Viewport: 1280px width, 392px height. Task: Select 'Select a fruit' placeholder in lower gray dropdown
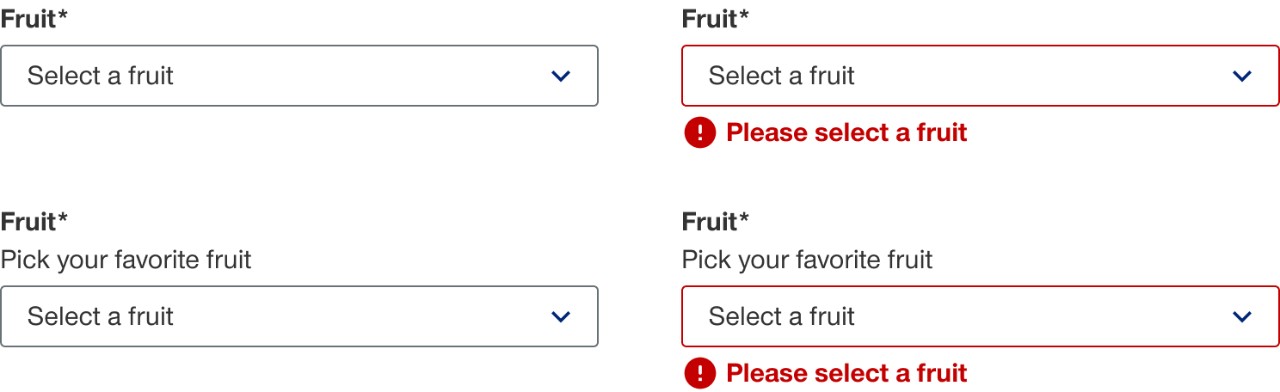click(x=100, y=317)
